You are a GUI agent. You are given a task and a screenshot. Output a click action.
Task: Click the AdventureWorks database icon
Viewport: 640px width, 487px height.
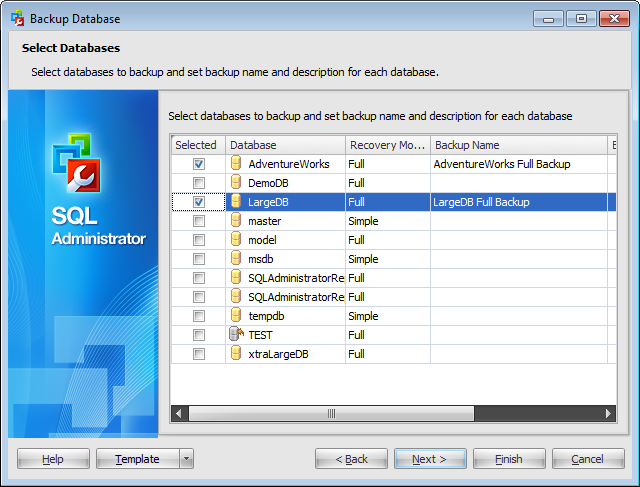pos(237,164)
